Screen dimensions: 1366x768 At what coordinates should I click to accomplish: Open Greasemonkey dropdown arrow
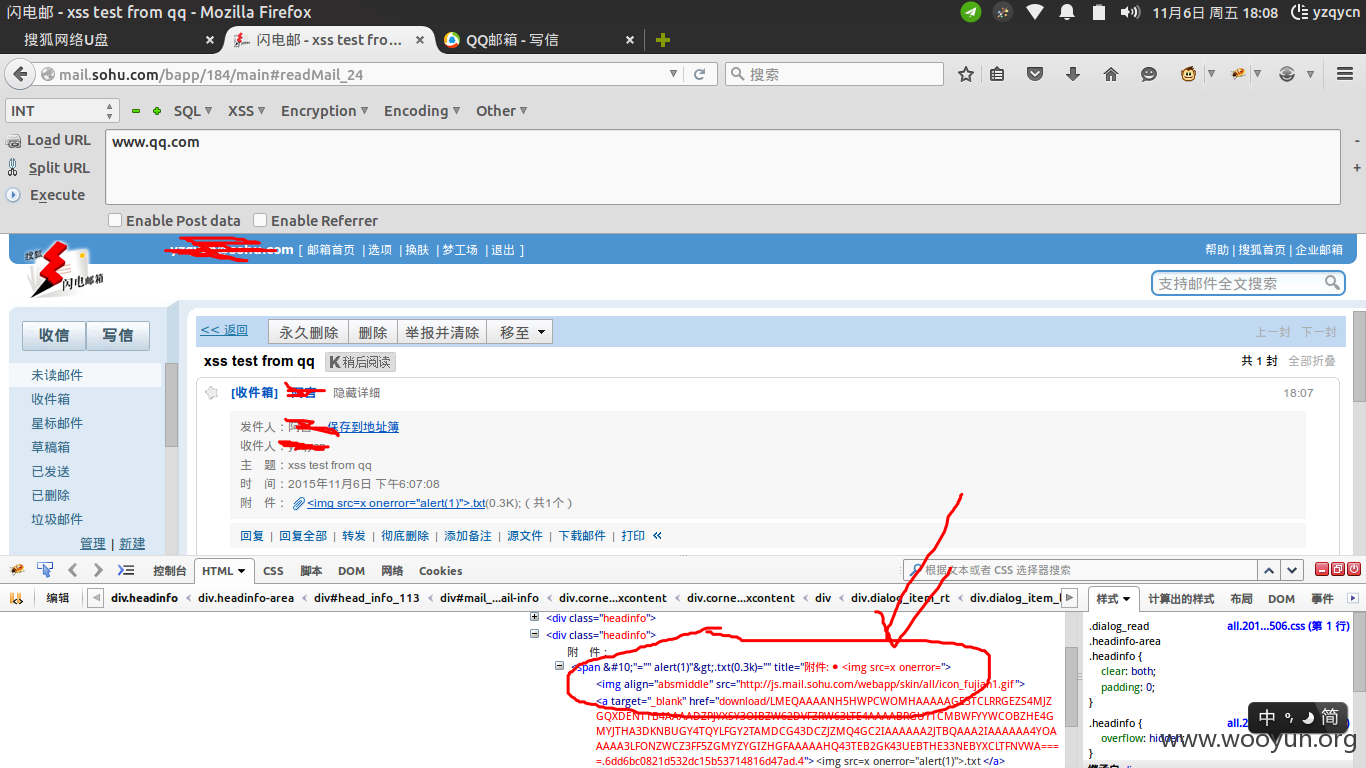click(x=1211, y=74)
